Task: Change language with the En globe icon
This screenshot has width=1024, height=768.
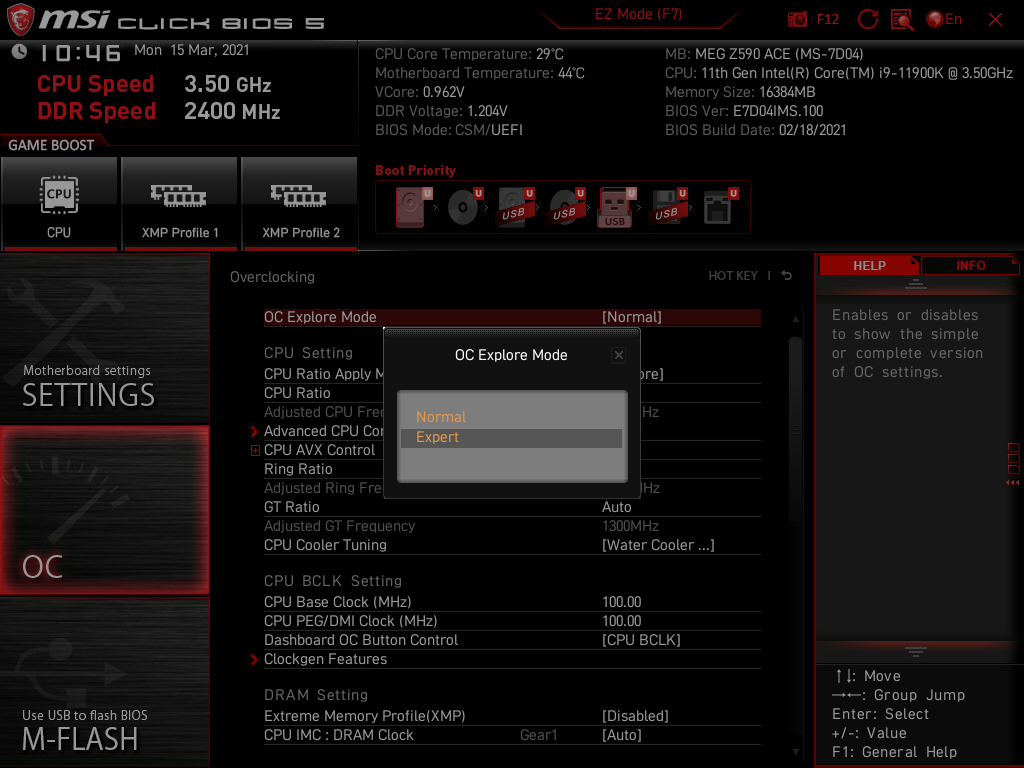Action: click(x=944, y=20)
